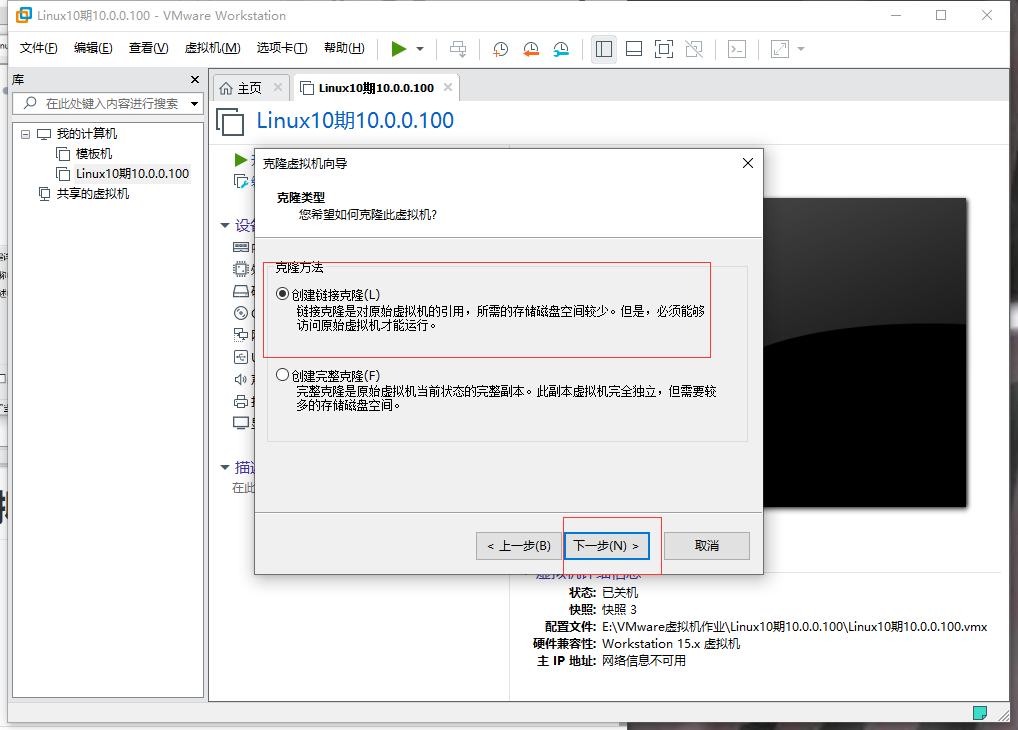Click the stretch guest display icon
1018x730 pixels.
pyautogui.click(x=780, y=49)
